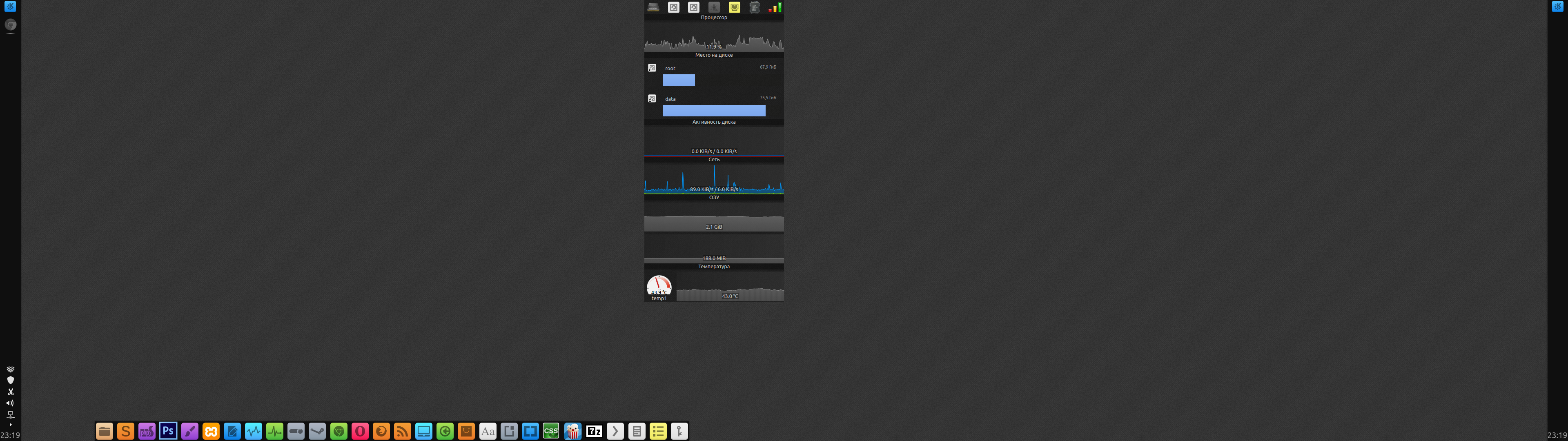This screenshot has height=441, width=1568.
Task: Open the cyan system monitor waveform icon
Action: coord(253,431)
